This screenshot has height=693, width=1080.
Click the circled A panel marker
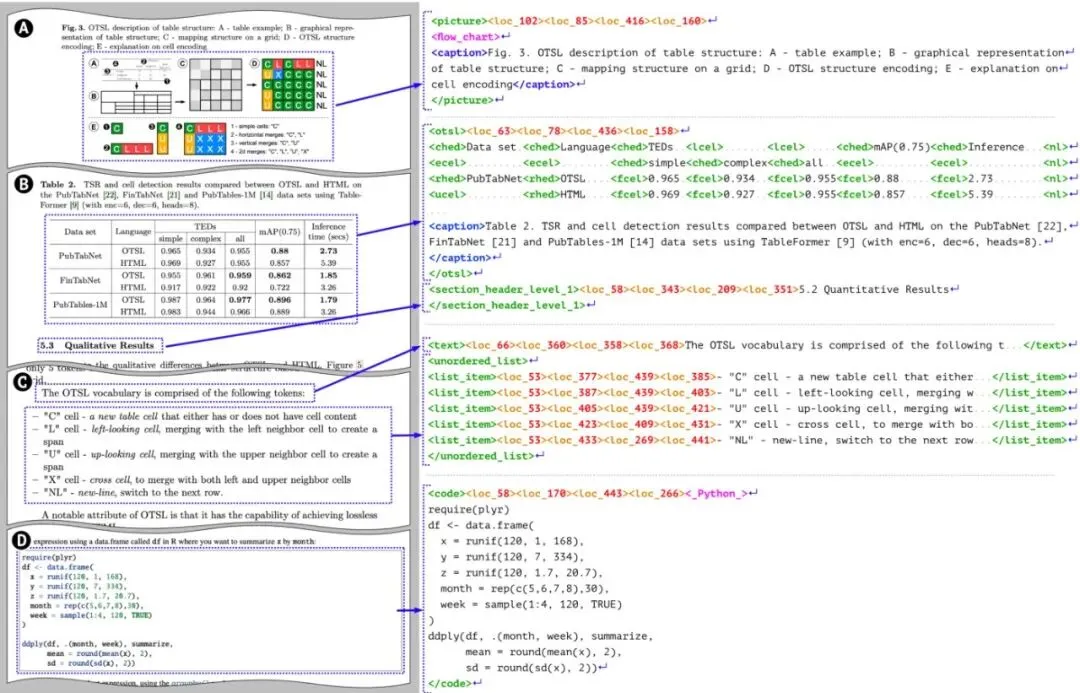pyautogui.click(x=24, y=28)
